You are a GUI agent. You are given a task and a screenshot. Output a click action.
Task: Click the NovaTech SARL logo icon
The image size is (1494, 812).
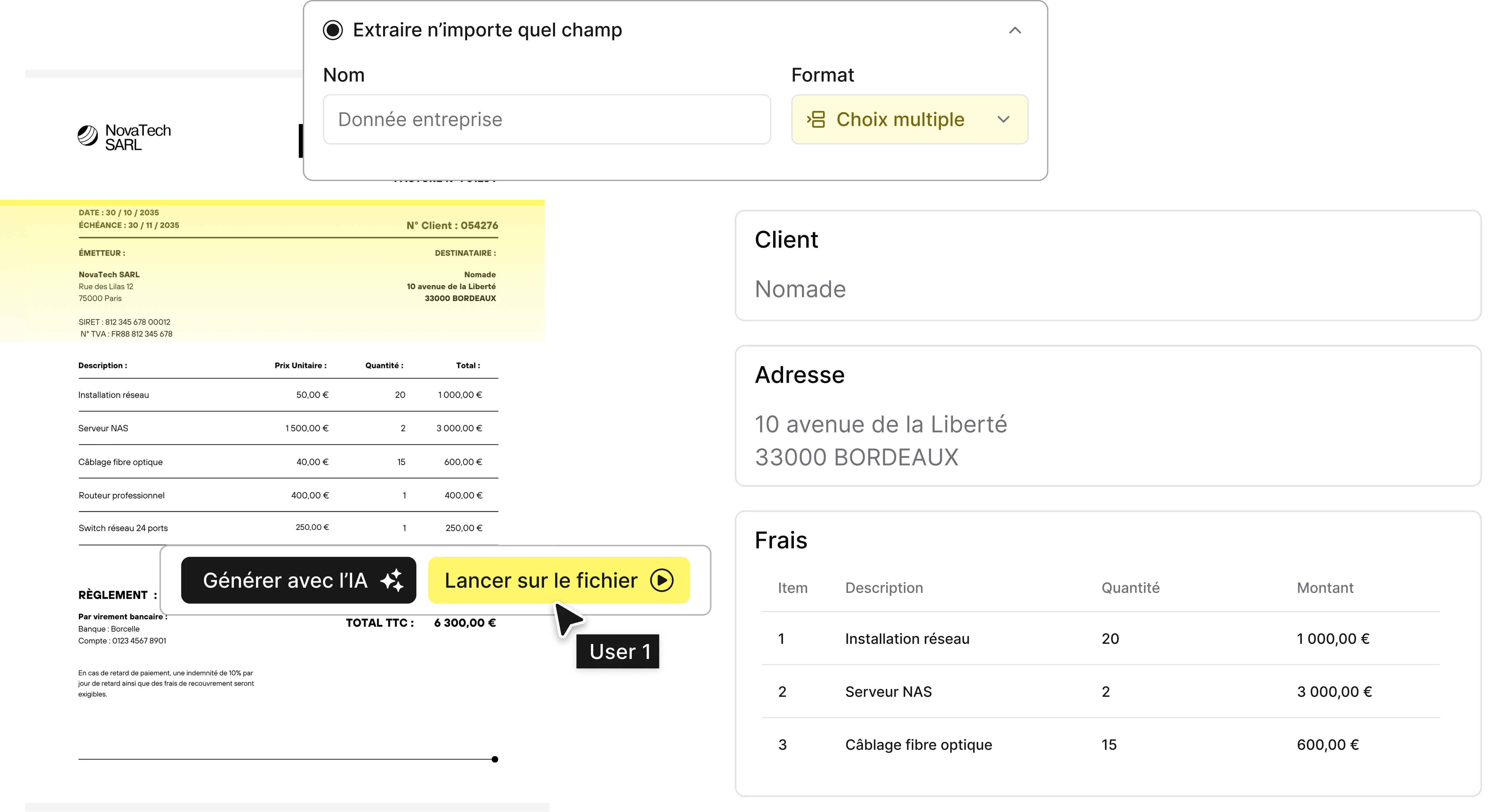(88, 136)
